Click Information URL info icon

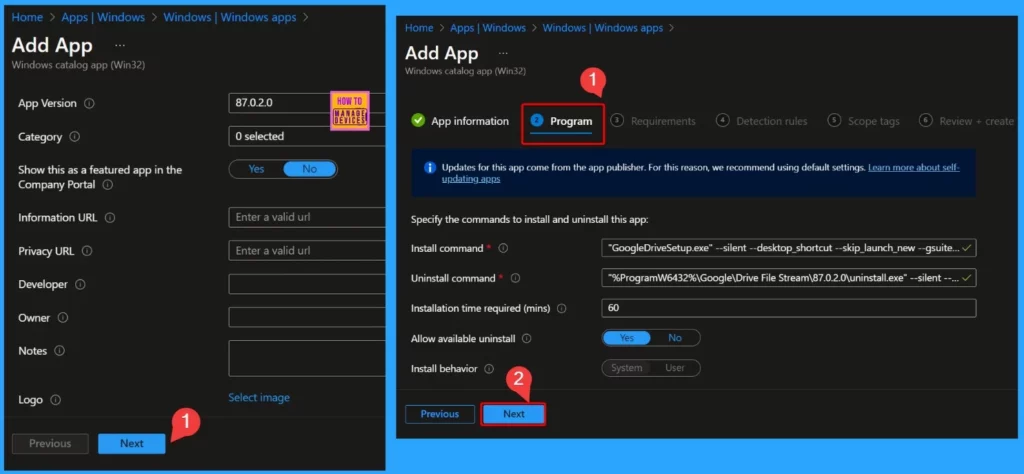[110, 217]
